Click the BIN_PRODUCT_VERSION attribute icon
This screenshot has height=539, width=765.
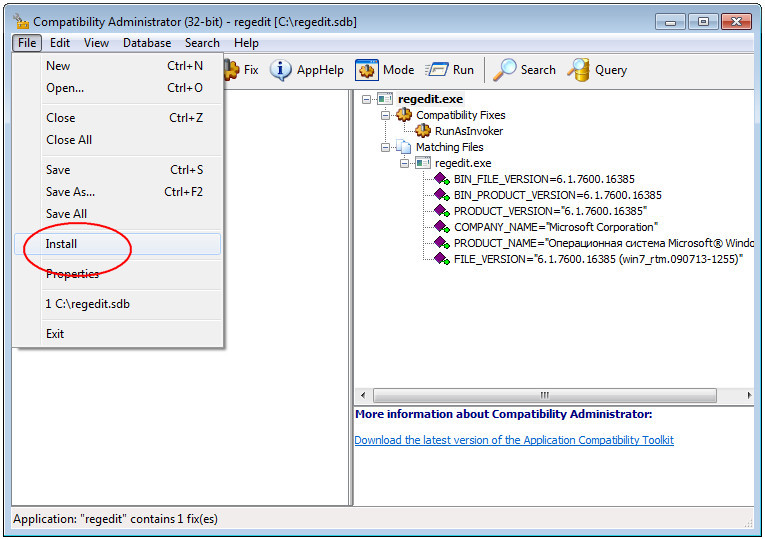442,195
